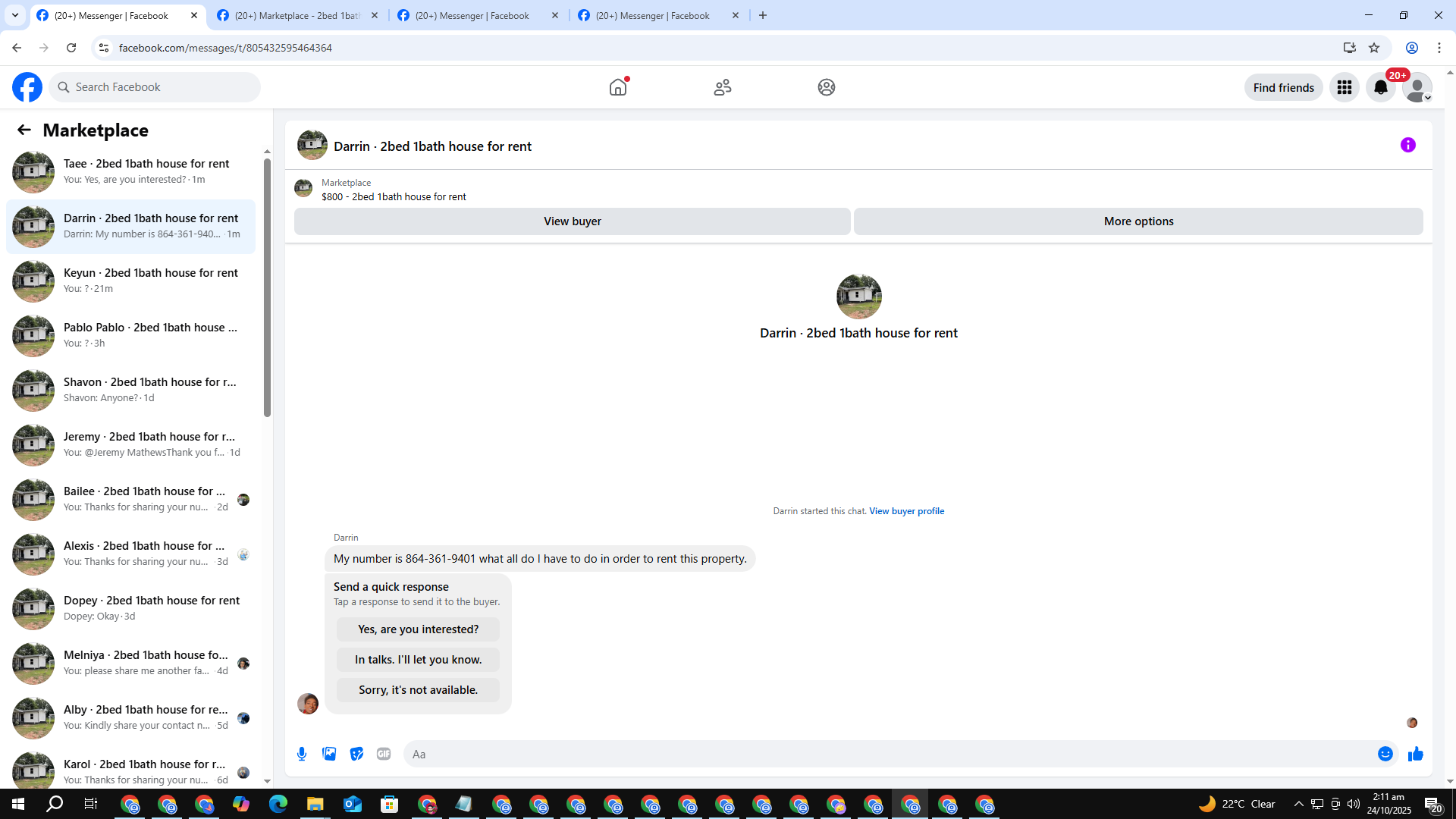
Task: Open the account profile menu
Action: click(x=1417, y=87)
